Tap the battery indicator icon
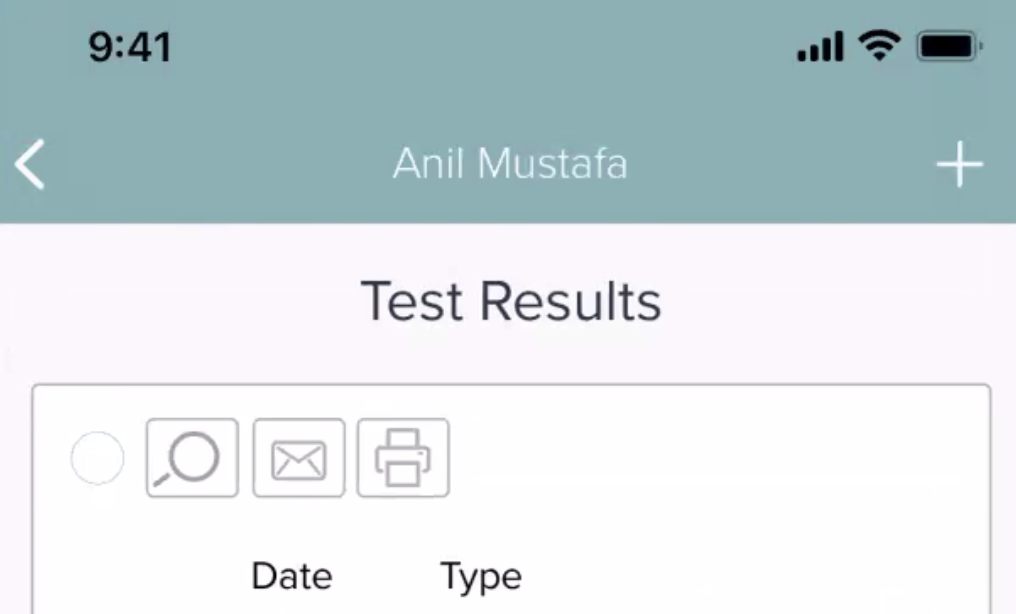 (949, 46)
